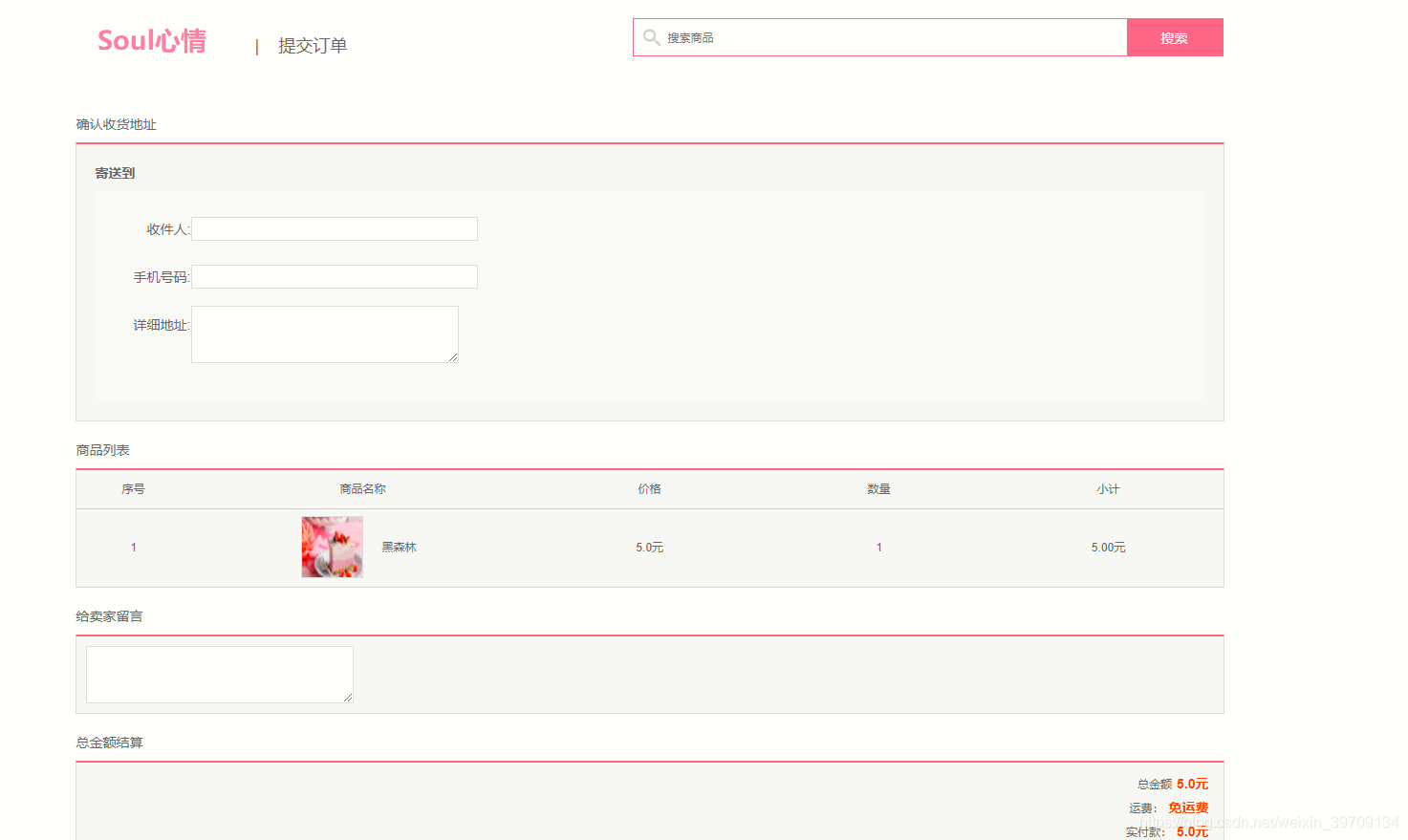This screenshot has height=840, width=1408.
Task: Click the 总金额结算 section heading
Action: (x=110, y=743)
